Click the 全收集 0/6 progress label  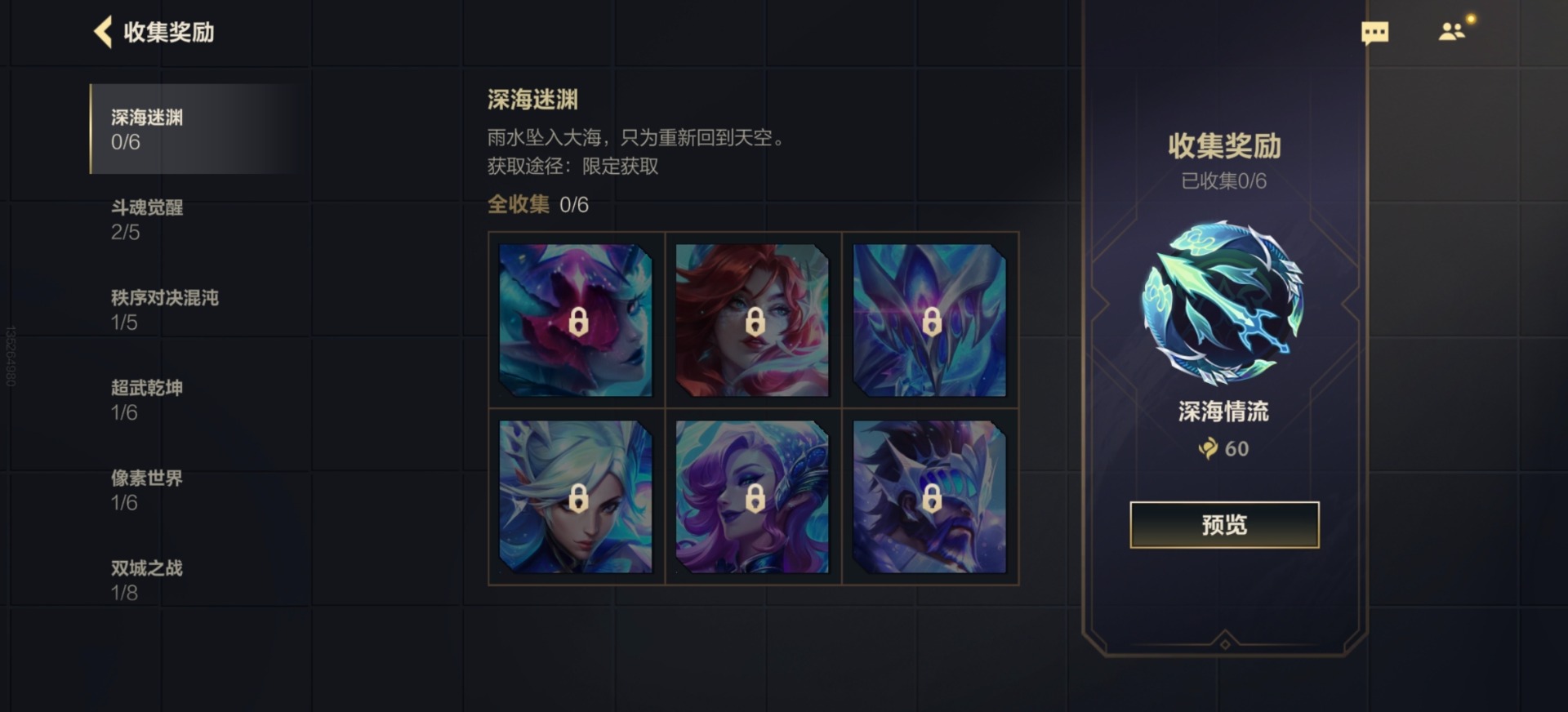[537, 204]
